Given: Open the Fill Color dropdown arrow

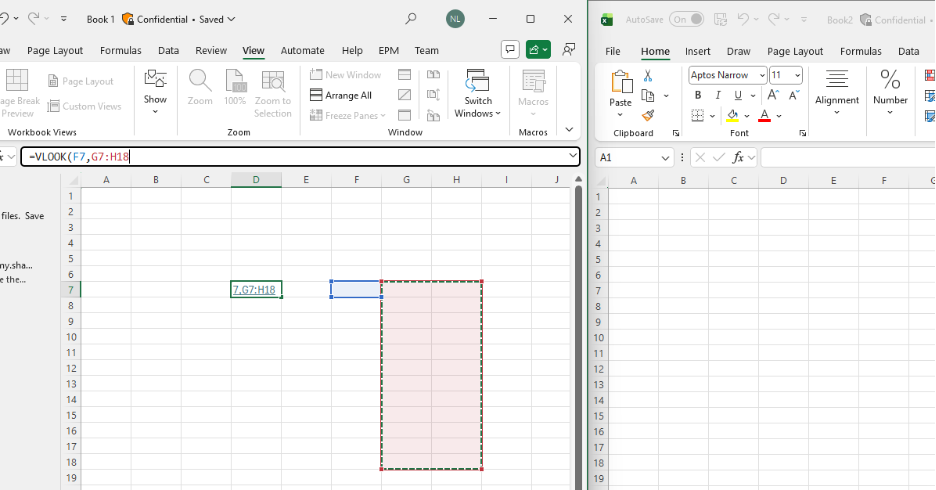Looking at the screenshot, I should point(747,116).
